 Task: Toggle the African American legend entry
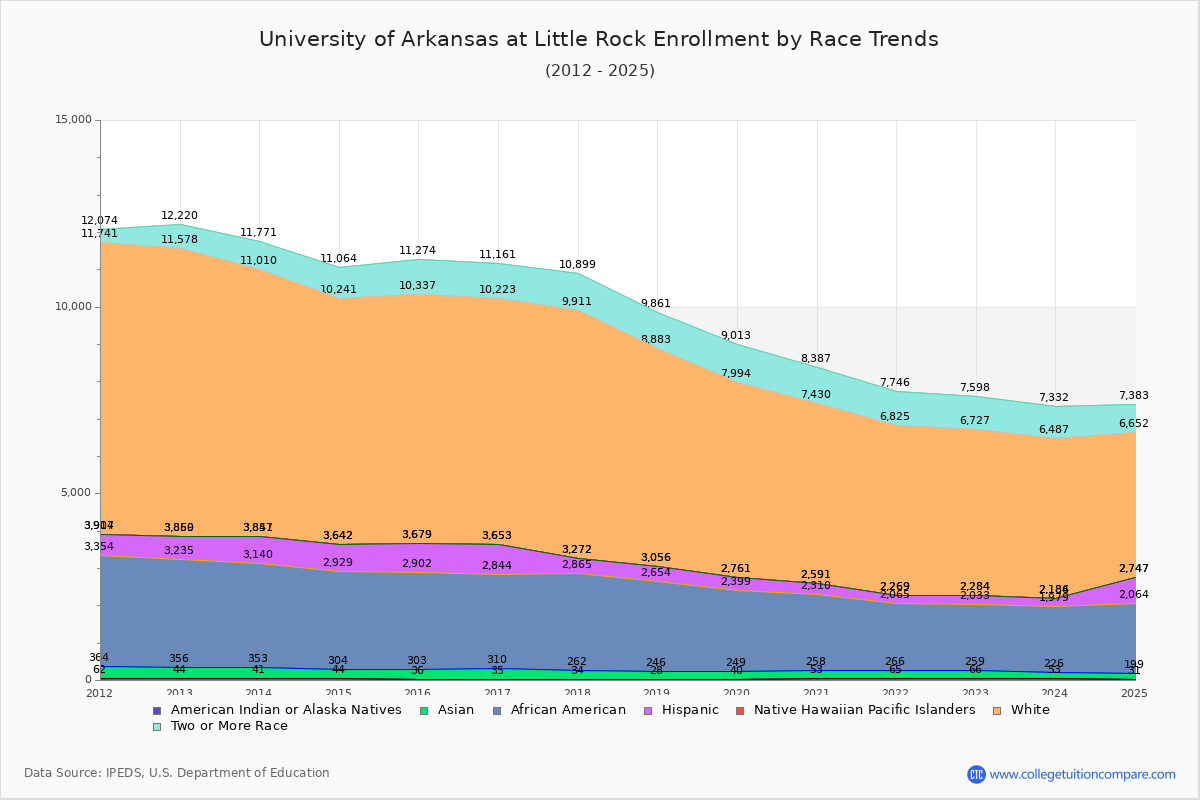(x=558, y=710)
